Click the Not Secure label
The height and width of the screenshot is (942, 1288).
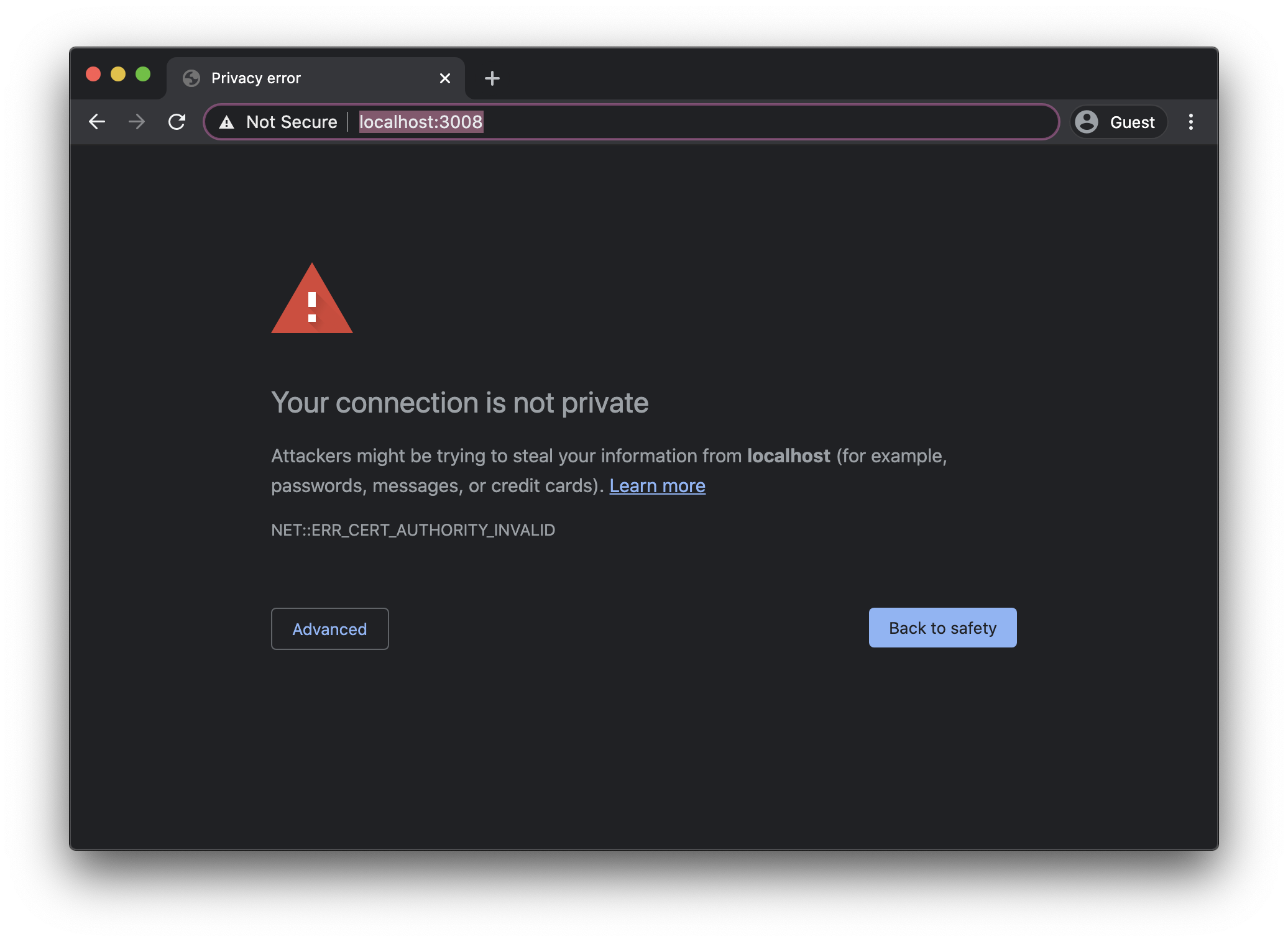point(292,122)
